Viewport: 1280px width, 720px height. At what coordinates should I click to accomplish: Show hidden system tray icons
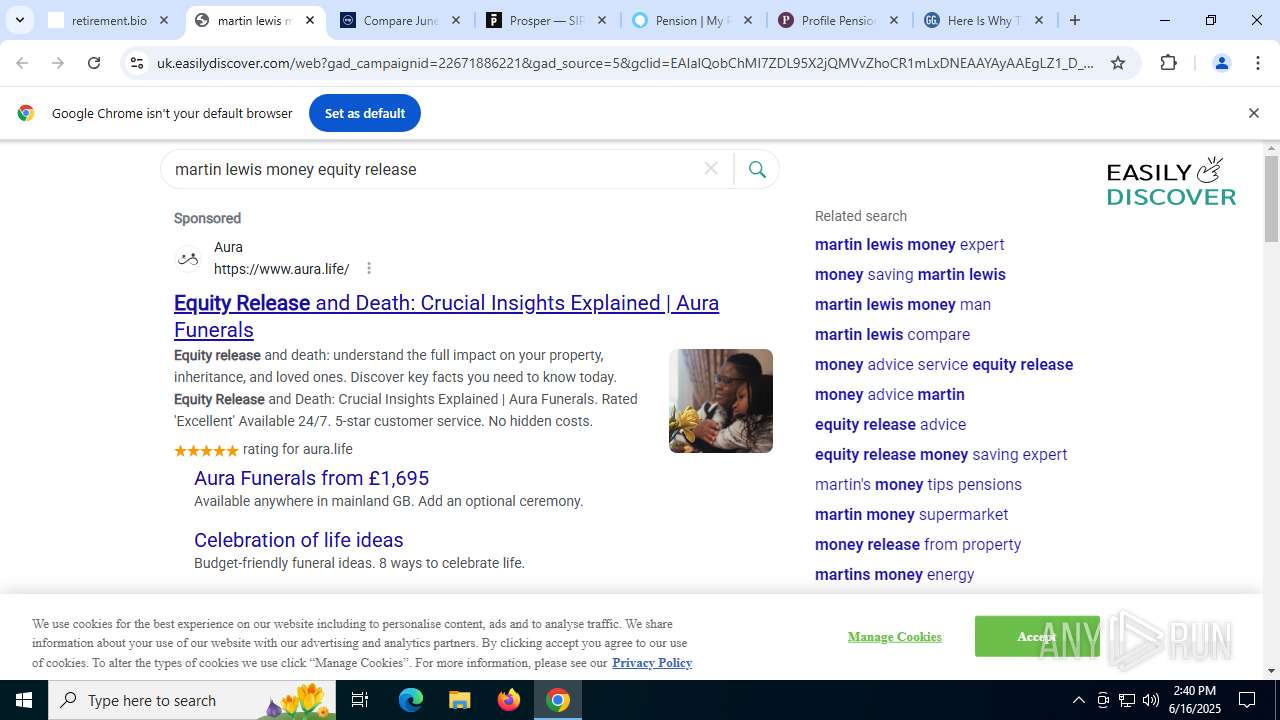pos(1078,700)
